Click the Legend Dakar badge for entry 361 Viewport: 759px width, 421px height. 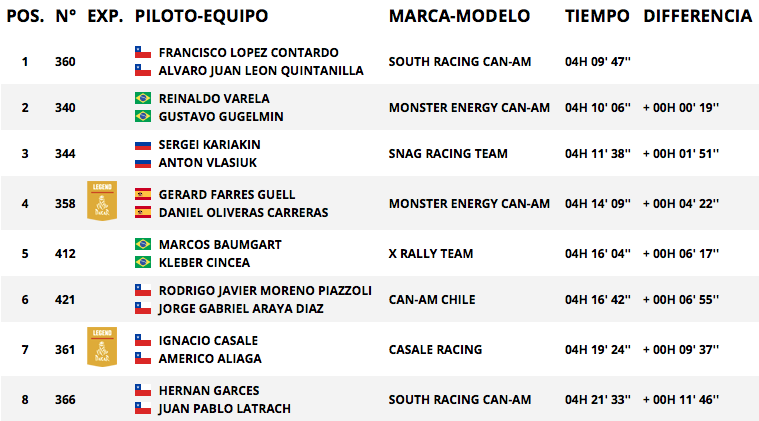coord(102,347)
